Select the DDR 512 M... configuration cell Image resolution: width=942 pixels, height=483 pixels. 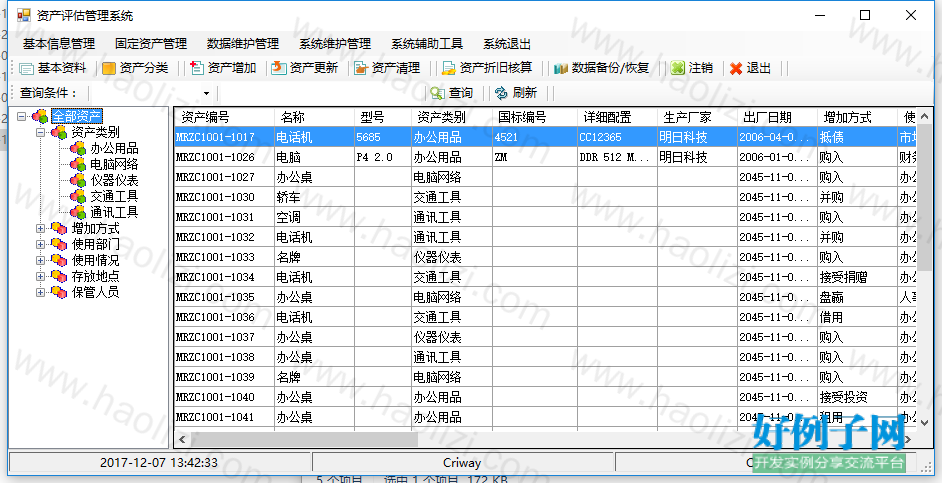click(618, 157)
